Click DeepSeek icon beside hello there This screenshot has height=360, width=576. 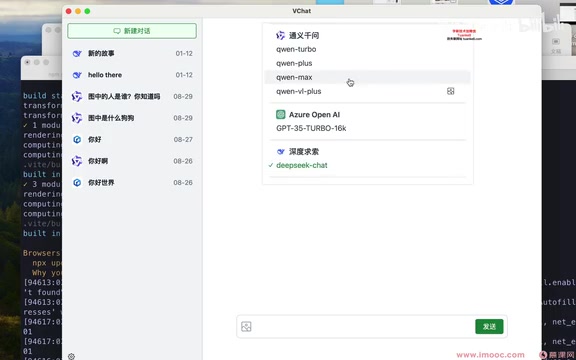coord(77,75)
